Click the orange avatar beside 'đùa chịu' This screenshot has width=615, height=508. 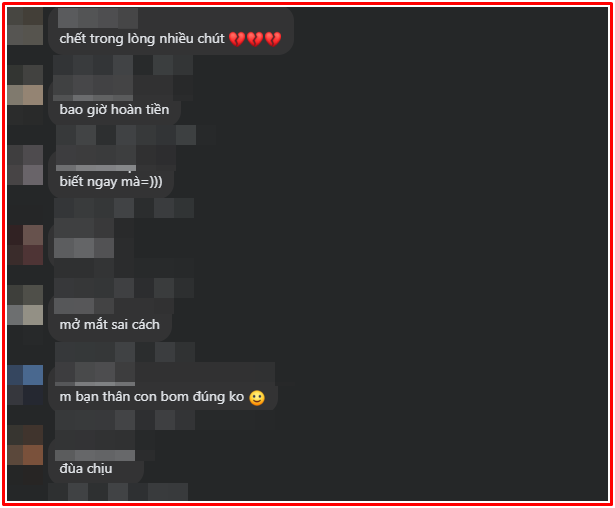(x=25, y=445)
